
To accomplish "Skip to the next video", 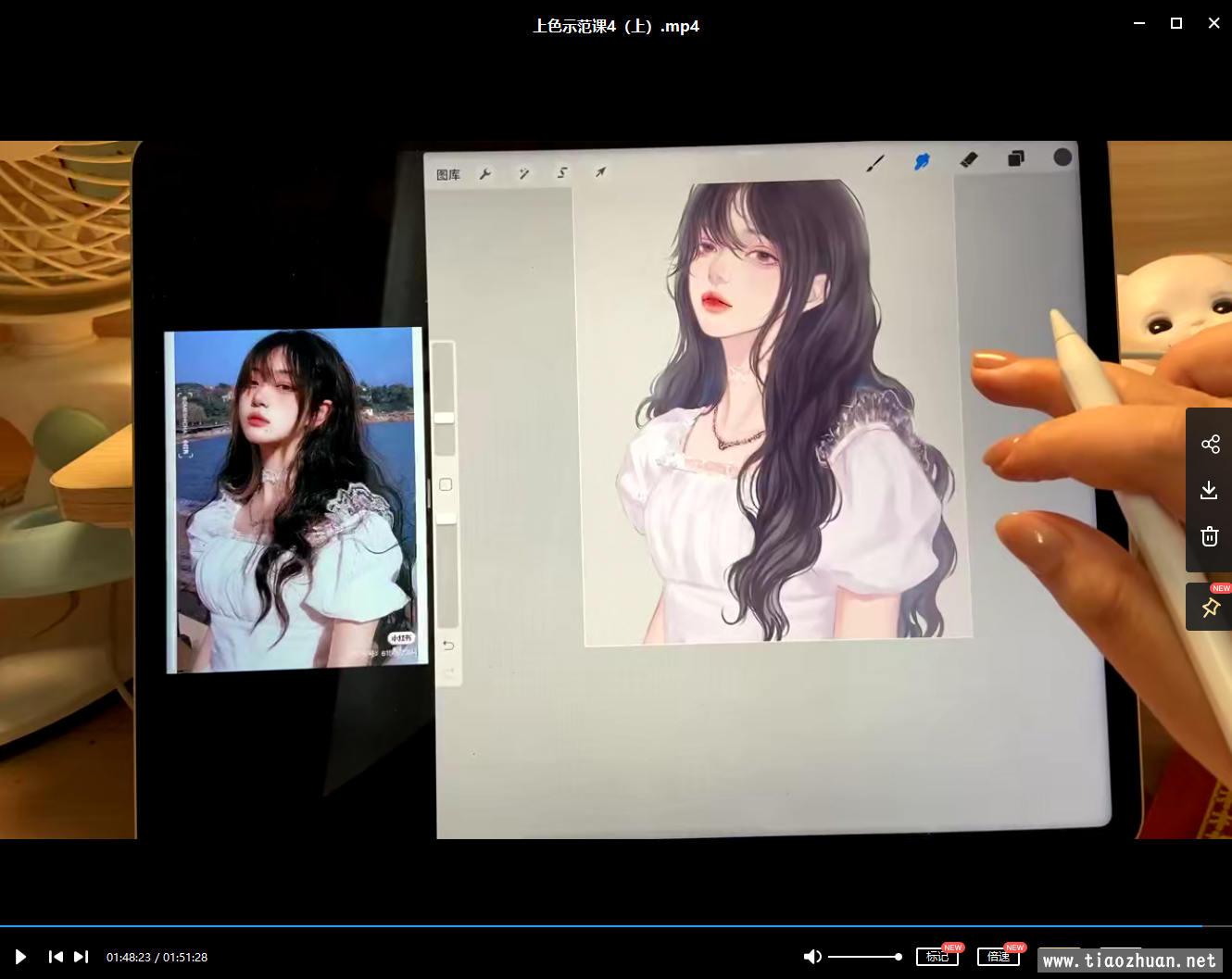I will pyautogui.click(x=82, y=957).
